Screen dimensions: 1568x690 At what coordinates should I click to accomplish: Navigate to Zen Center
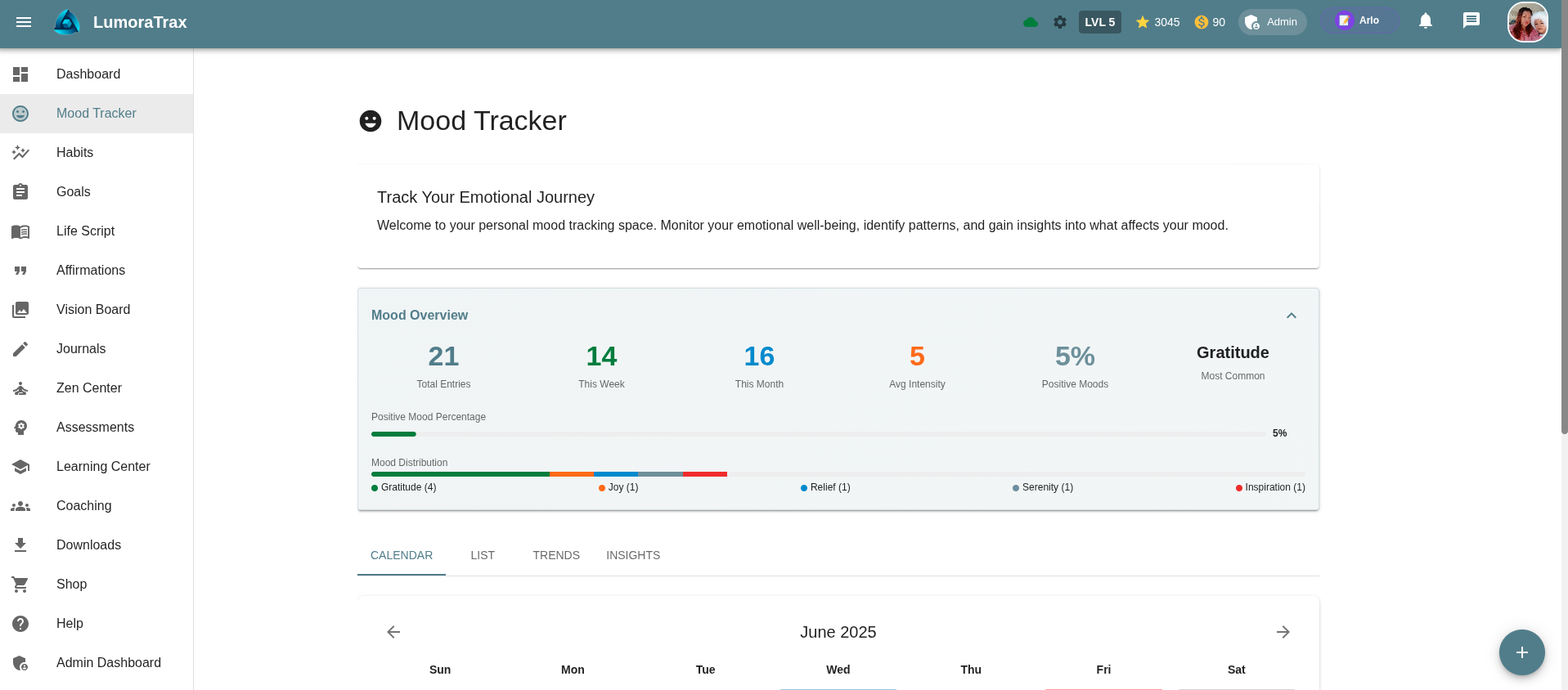tap(97, 388)
